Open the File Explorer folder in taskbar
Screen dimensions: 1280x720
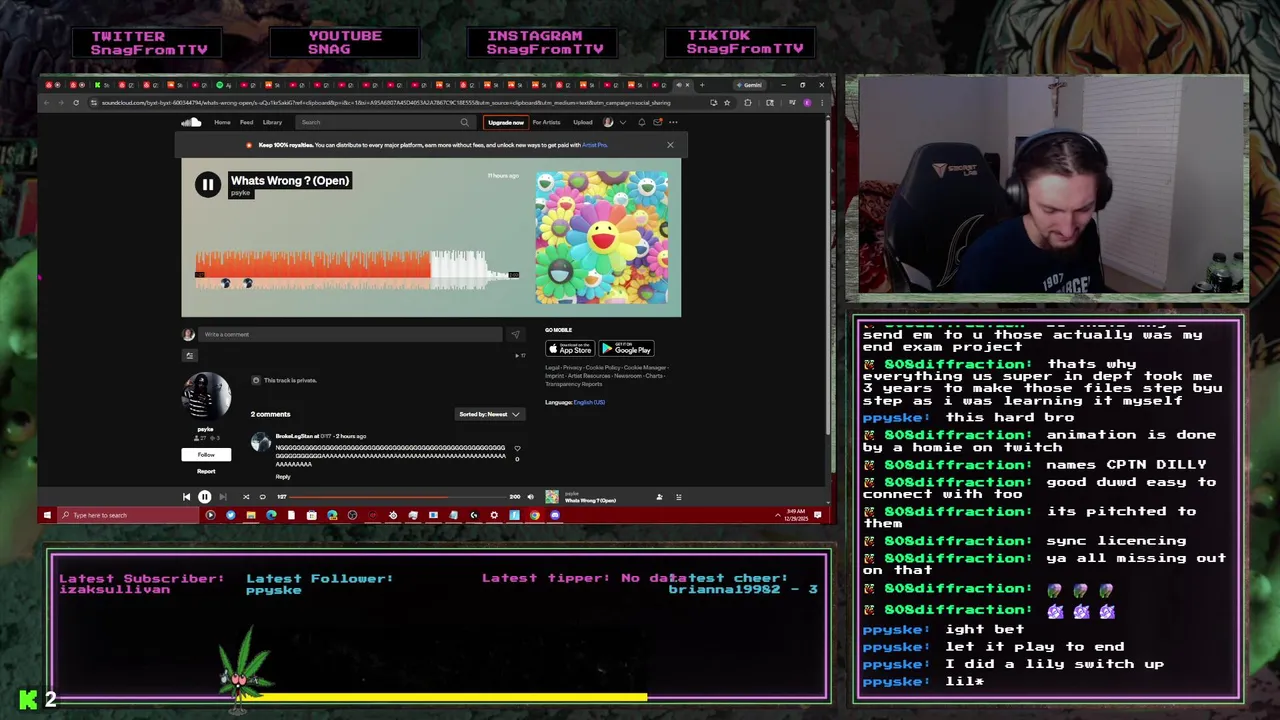pyautogui.click(x=250, y=515)
